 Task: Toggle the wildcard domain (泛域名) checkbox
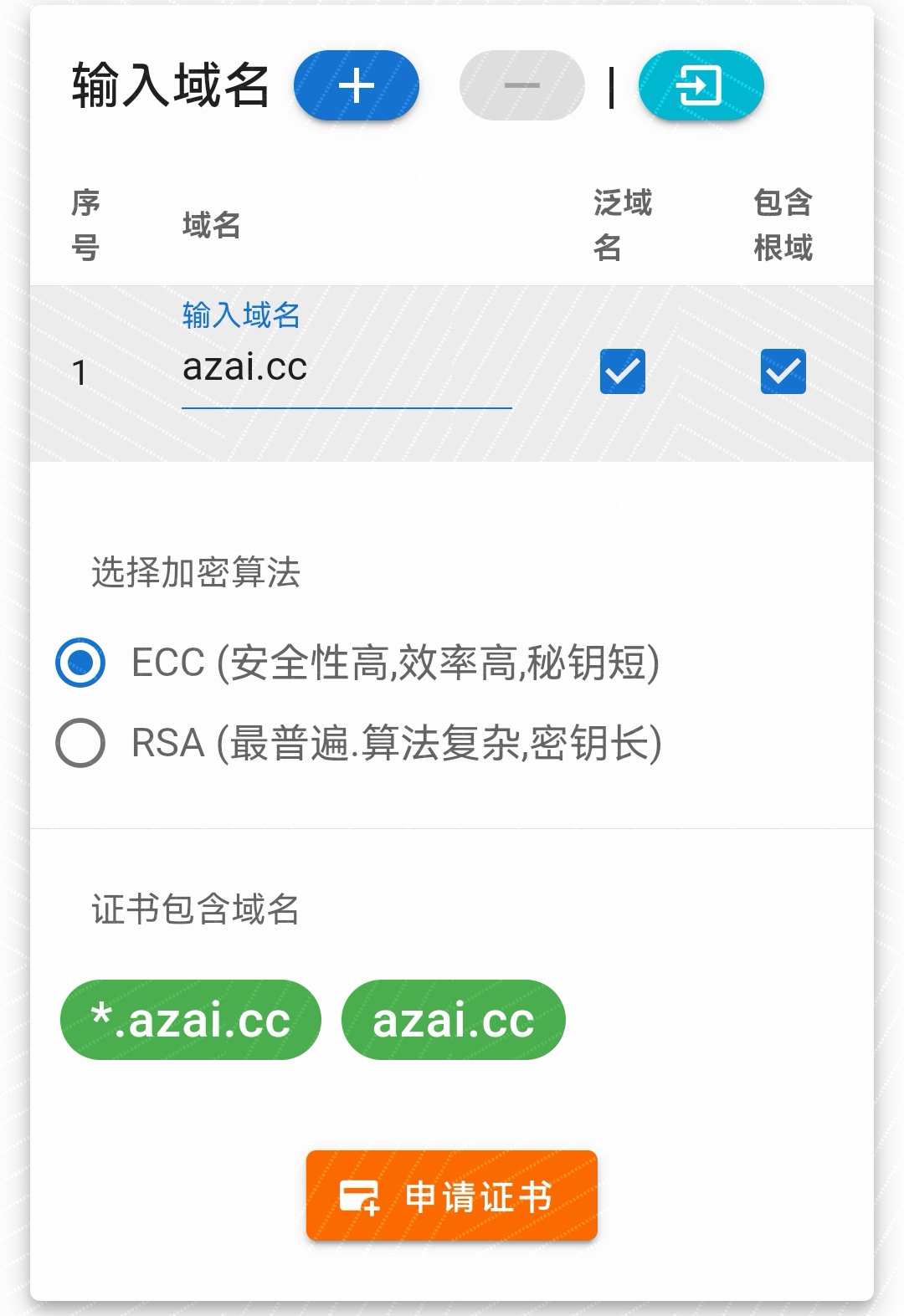[x=623, y=371]
